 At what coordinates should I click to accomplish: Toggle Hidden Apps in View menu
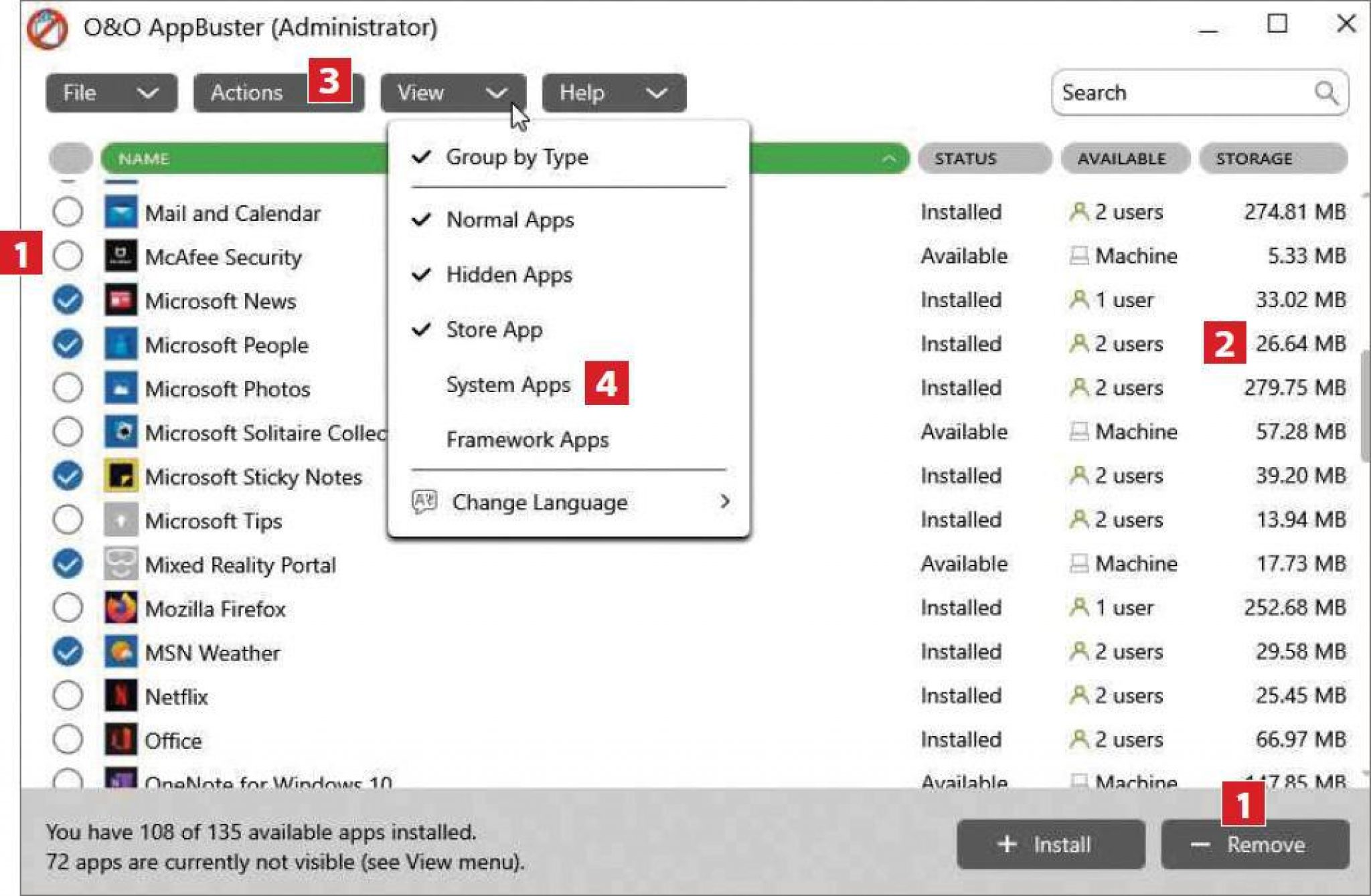click(568, 274)
